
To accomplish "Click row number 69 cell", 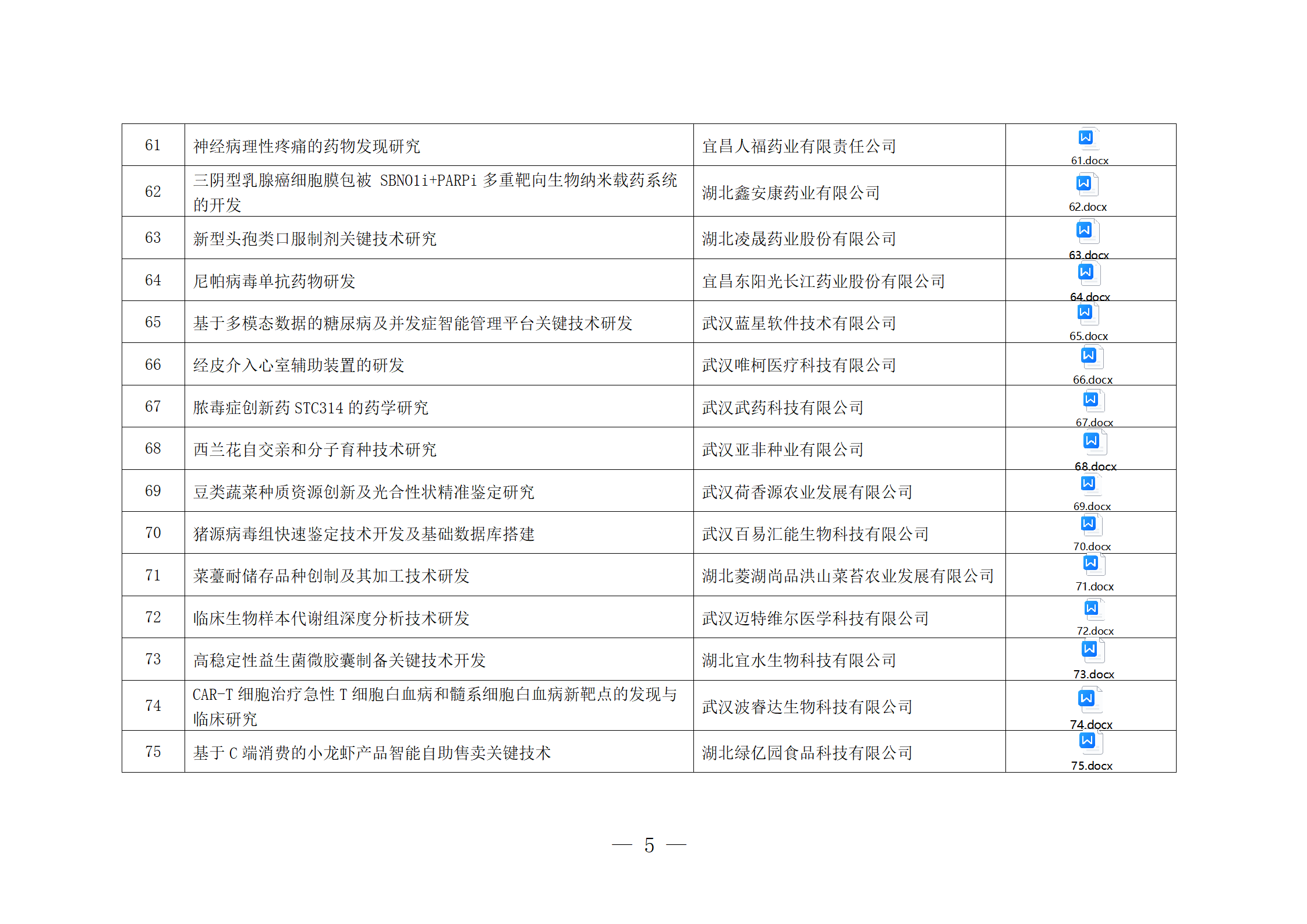I will (x=153, y=491).
